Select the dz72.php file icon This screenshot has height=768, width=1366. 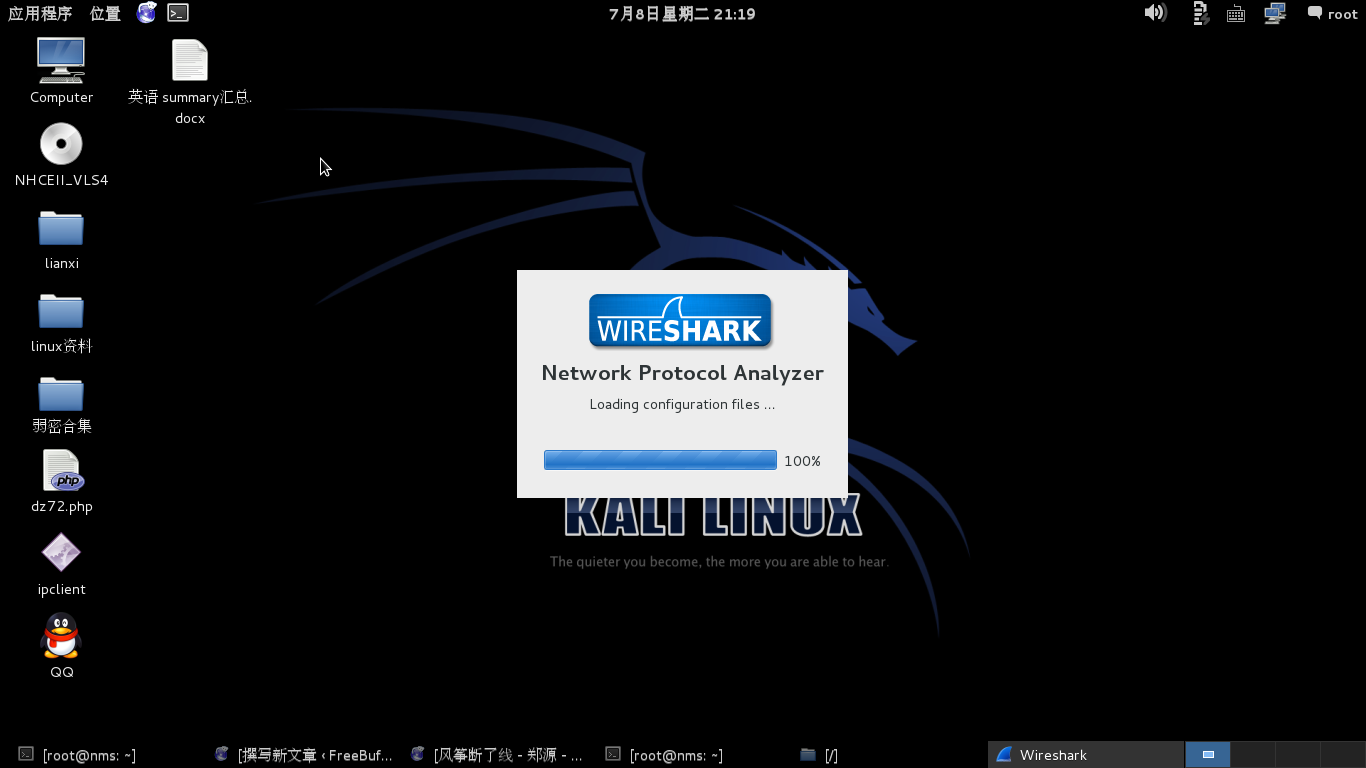click(x=61, y=470)
